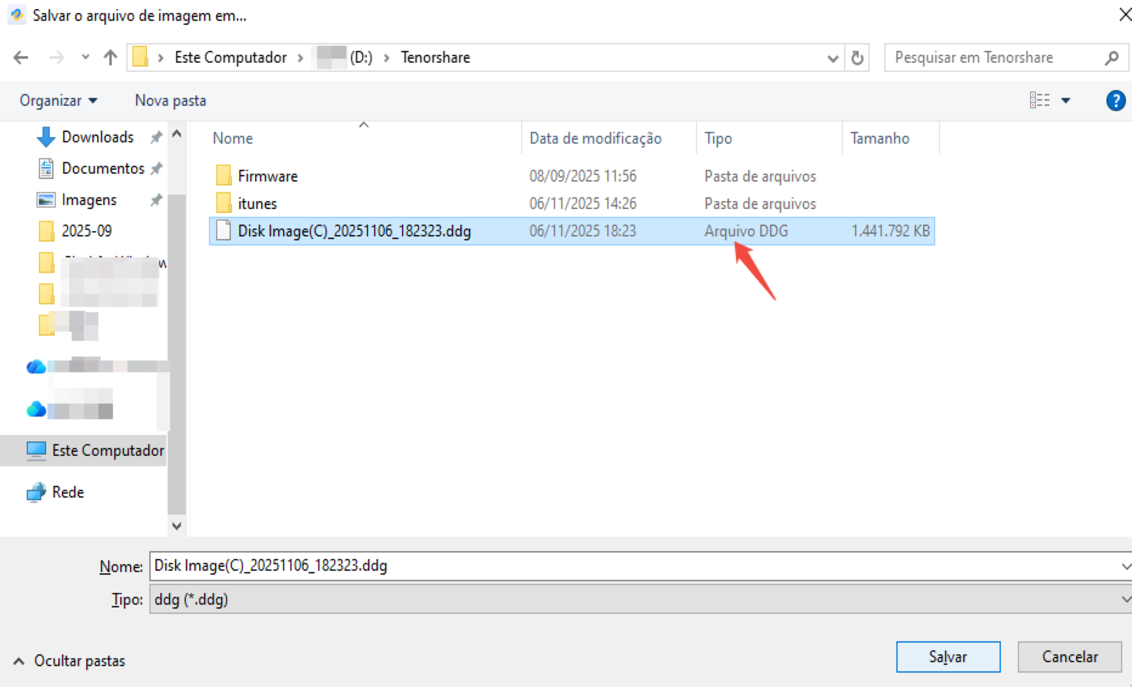Click the itunes folder icon
This screenshot has width=1132, height=687.
(x=224, y=203)
